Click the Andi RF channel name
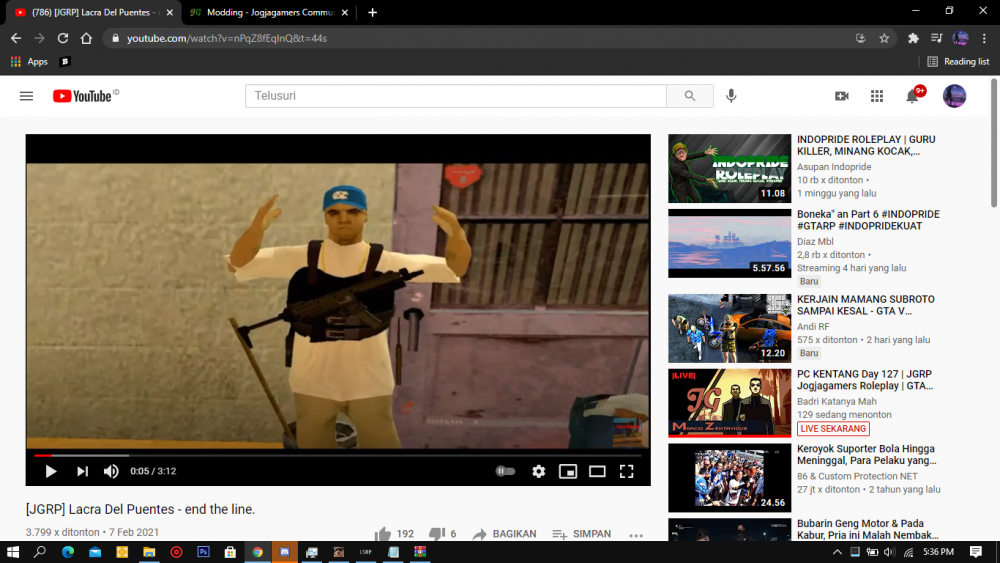Image resolution: width=1000 pixels, height=563 pixels. 813,326
